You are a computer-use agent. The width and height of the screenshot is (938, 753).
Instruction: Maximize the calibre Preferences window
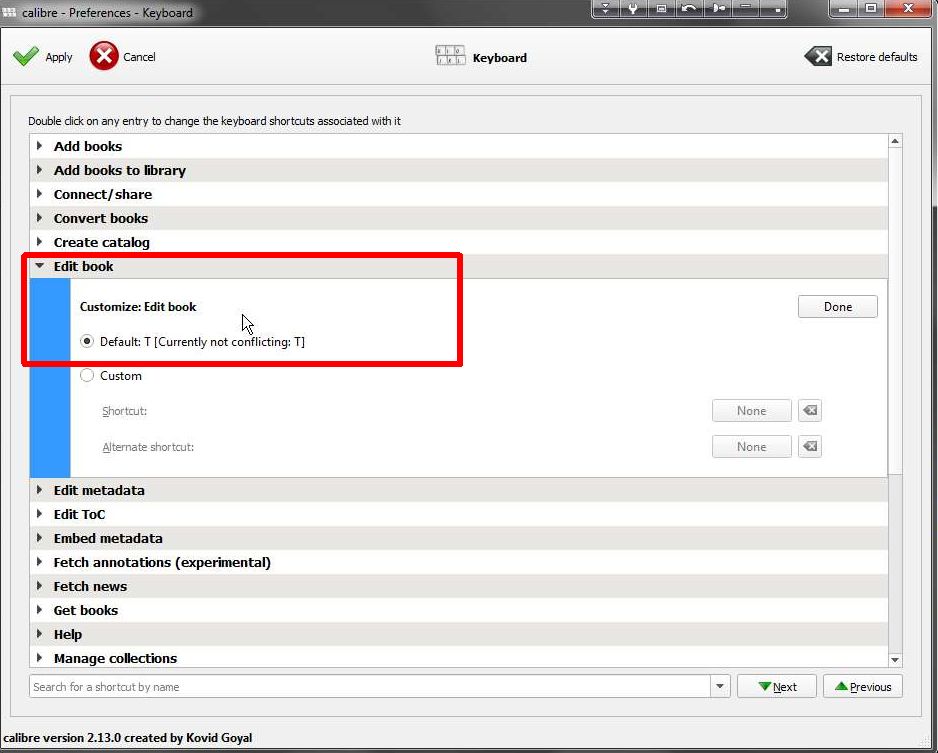(x=871, y=8)
